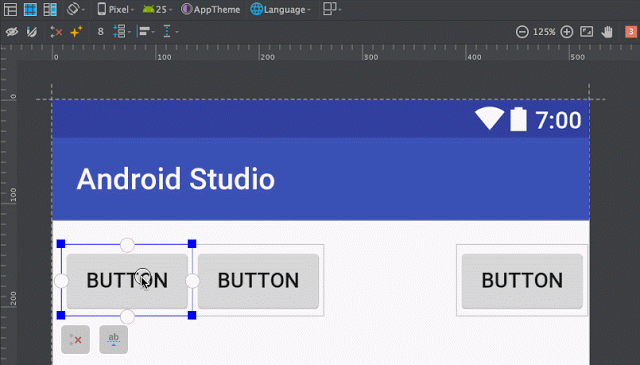Clear all constraints in toolbar
The height and width of the screenshot is (365, 640).
[x=56, y=31]
